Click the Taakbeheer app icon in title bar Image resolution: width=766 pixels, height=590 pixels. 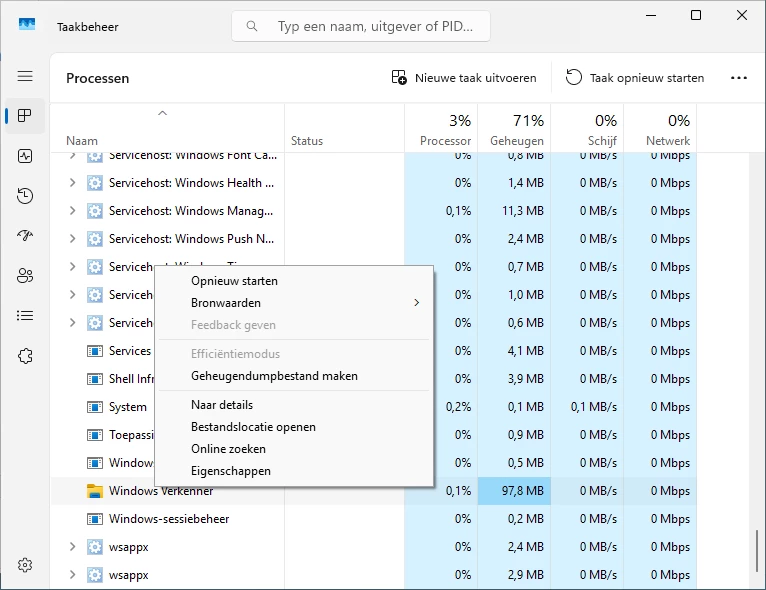27,24
